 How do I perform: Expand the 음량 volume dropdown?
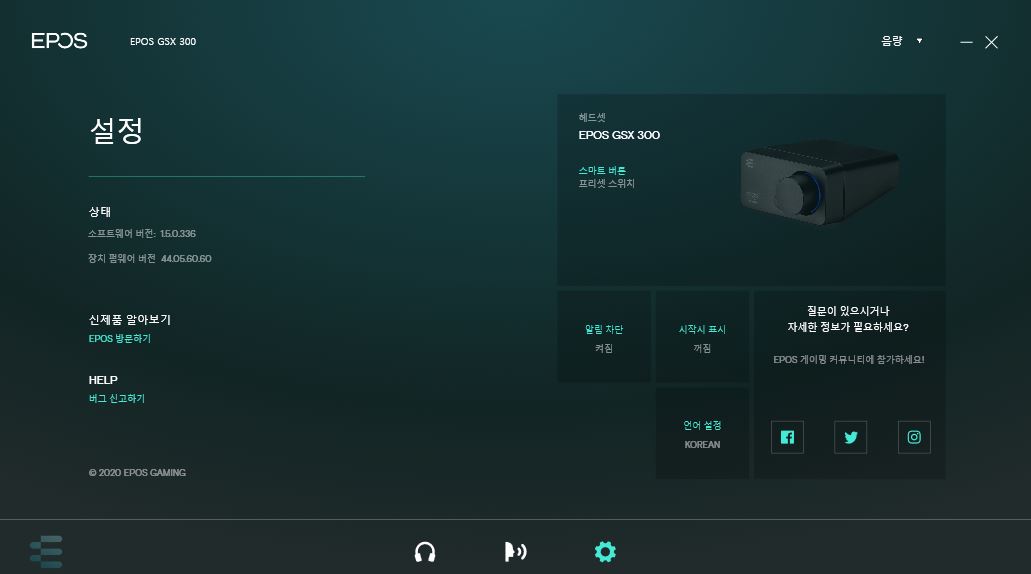click(901, 41)
